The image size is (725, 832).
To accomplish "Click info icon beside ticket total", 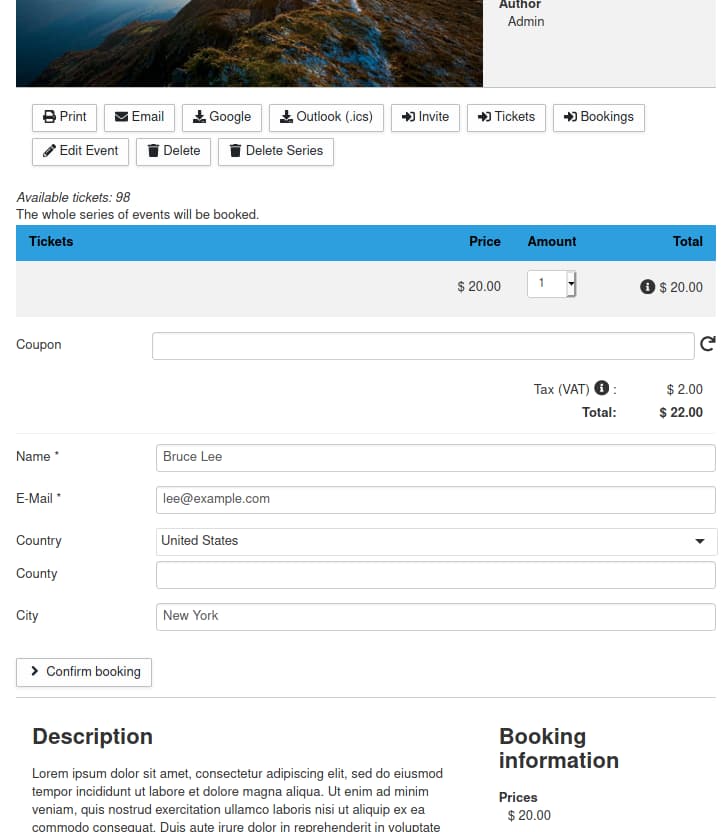I will 647,287.
